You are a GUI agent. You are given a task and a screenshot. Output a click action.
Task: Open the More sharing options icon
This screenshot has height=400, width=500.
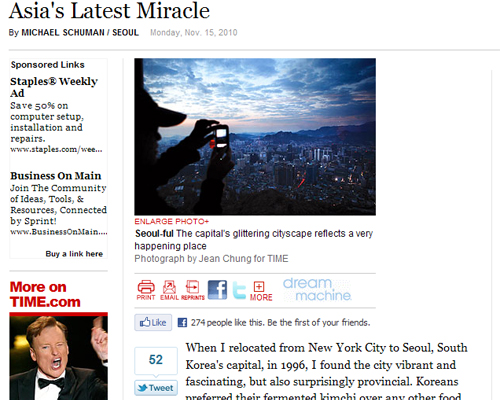(261, 291)
